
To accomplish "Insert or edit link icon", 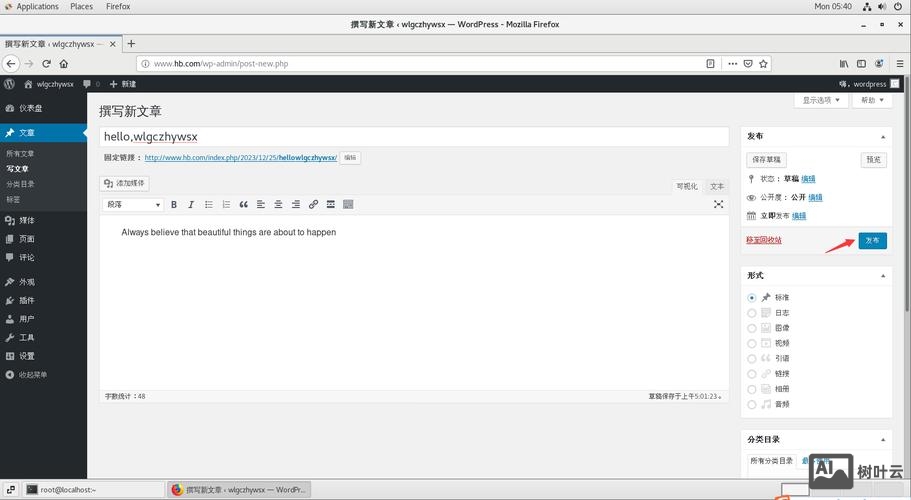I will pyautogui.click(x=313, y=204).
